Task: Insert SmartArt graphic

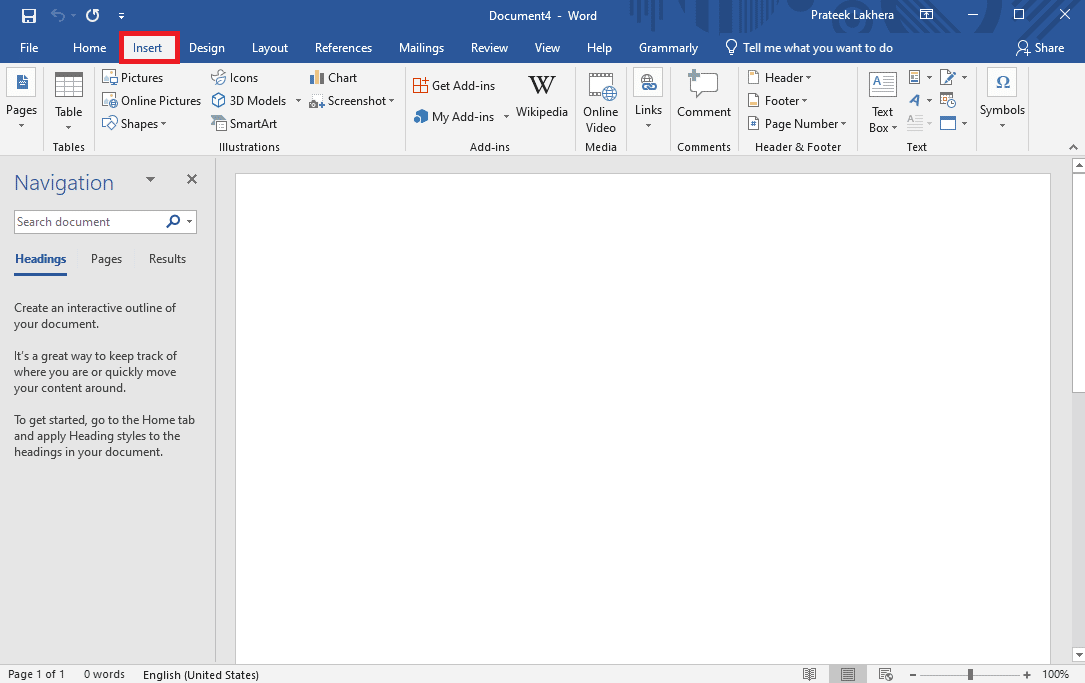Action: pyautogui.click(x=244, y=123)
